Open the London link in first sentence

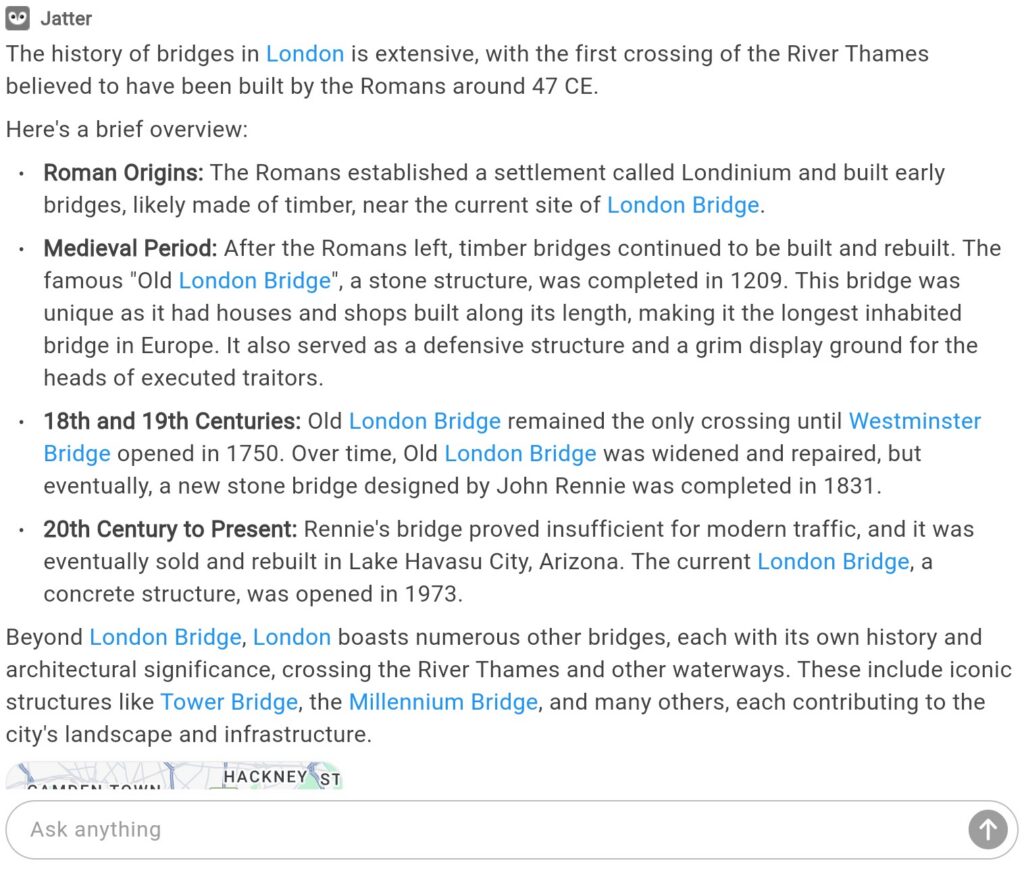coord(304,54)
